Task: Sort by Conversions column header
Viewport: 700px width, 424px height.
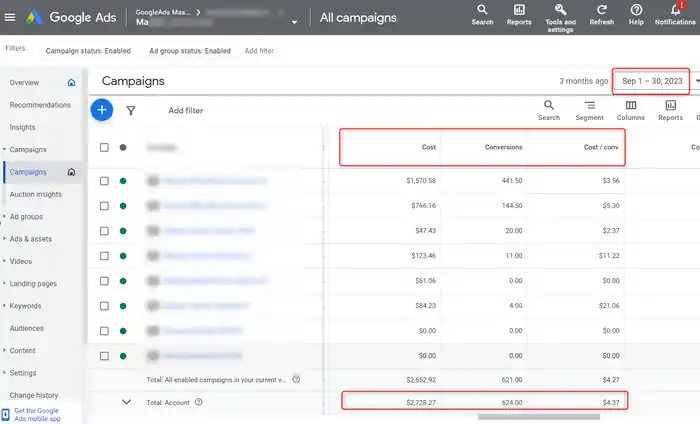Action: click(503, 147)
